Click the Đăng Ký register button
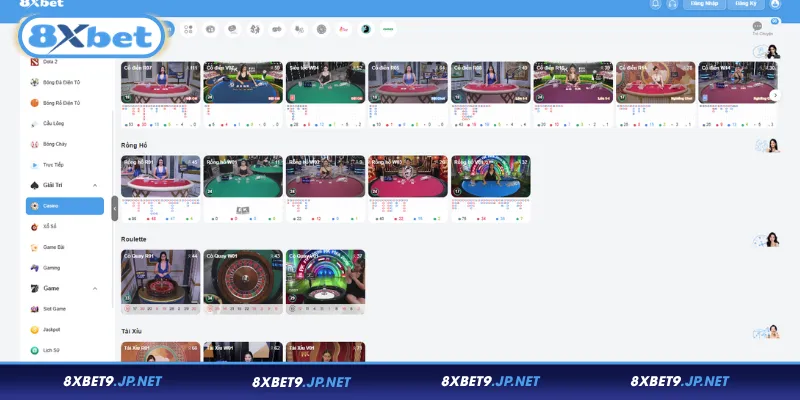This screenshot has width=800, height=400. (745, 4)
